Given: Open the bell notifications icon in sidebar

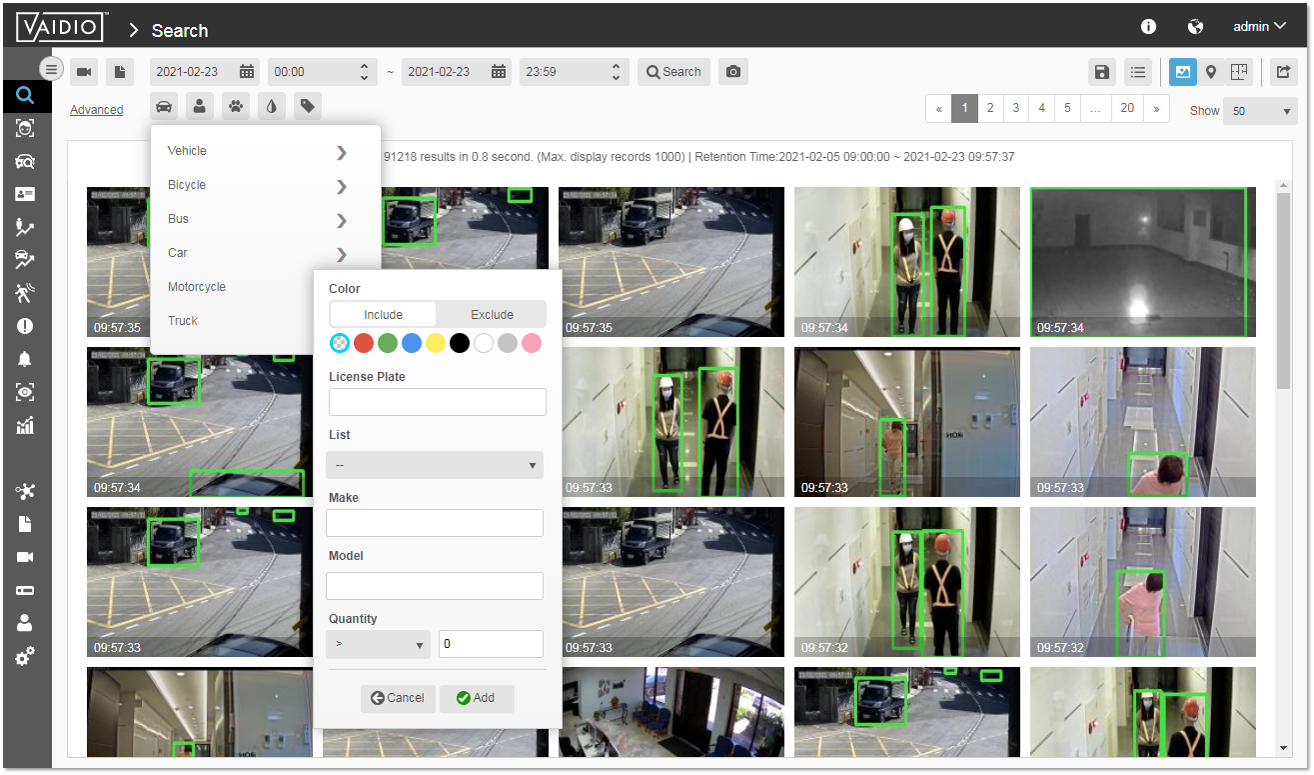Looking at the screenshot, I should tap(25, 359).
